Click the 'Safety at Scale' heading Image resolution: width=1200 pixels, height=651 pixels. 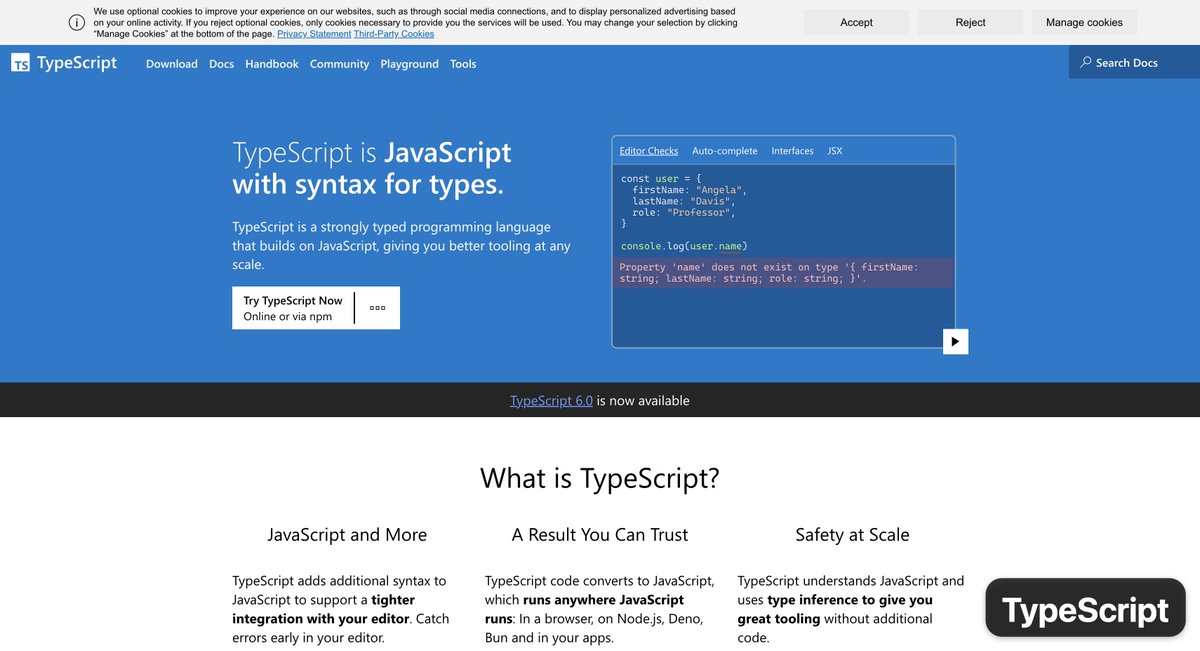[852, 535]
